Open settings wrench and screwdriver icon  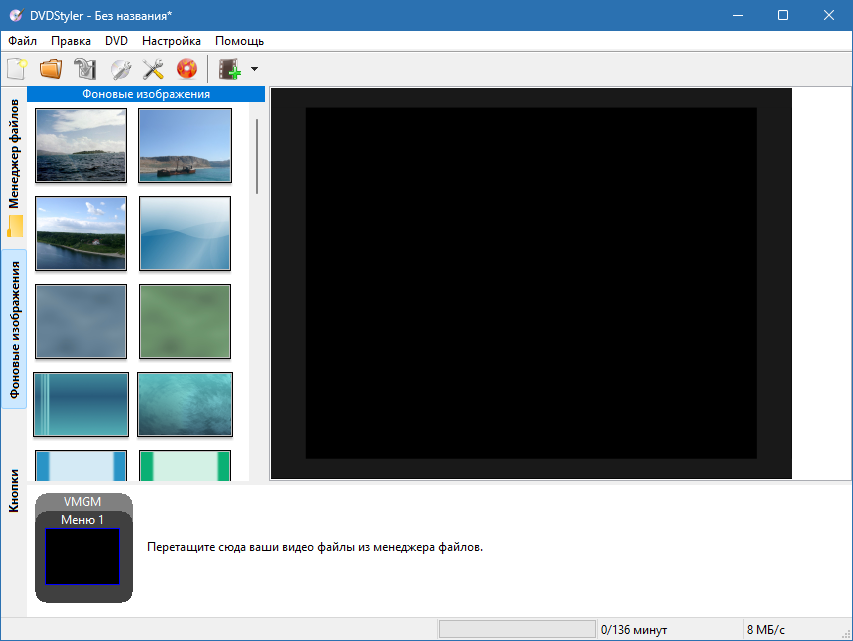153,69
